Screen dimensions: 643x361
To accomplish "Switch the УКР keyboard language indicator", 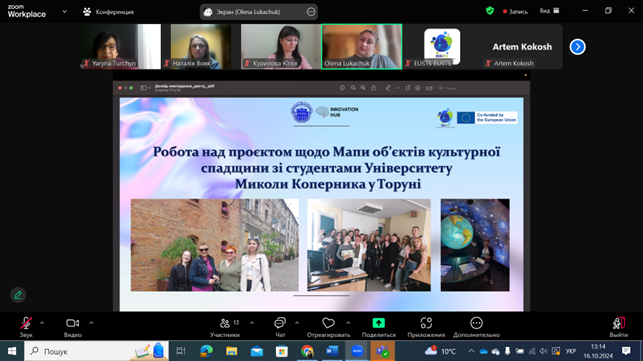I will [570, 351].
